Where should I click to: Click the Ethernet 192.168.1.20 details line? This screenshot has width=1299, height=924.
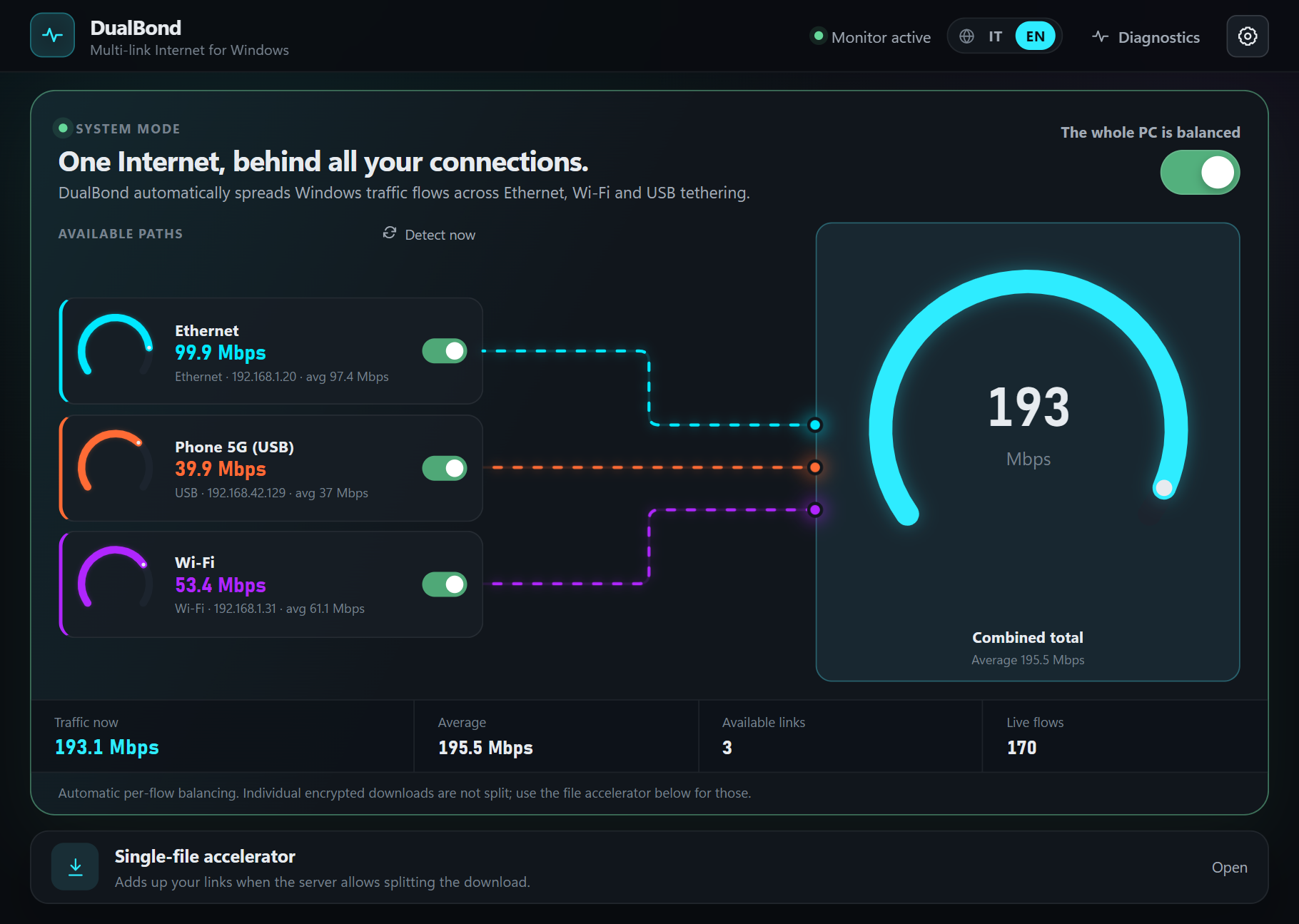282,377
